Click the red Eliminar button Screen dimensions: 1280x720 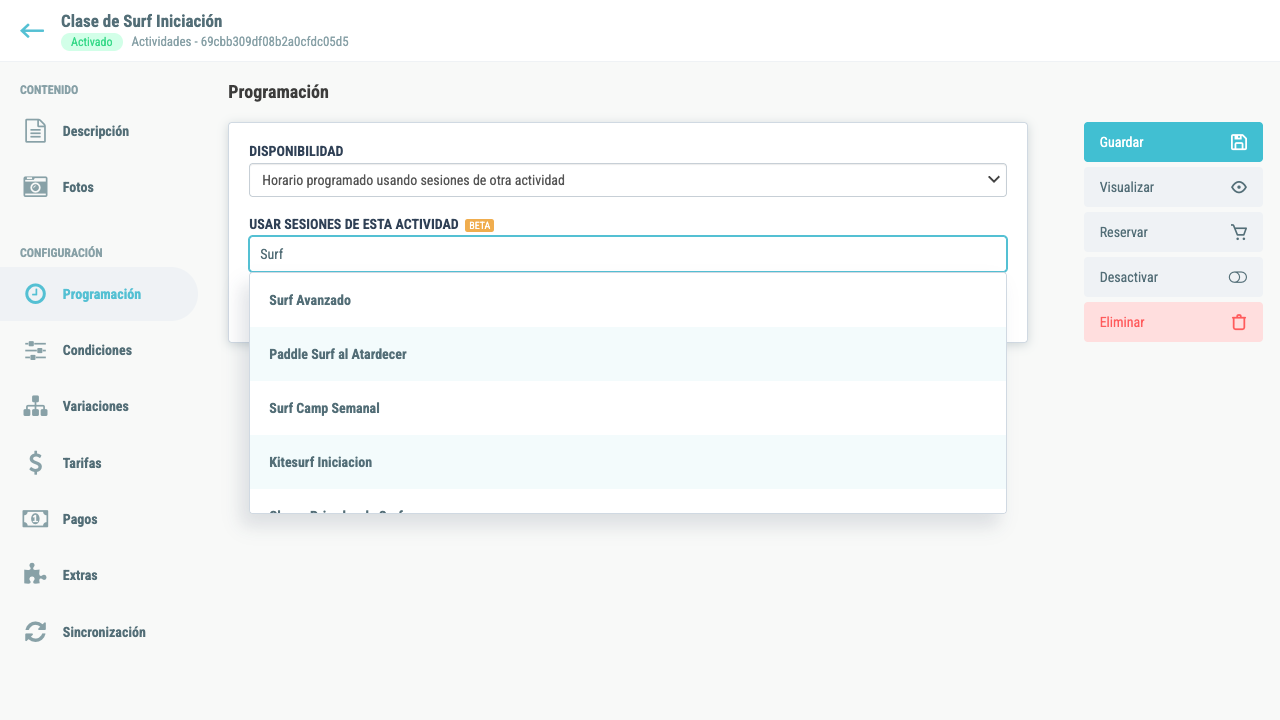[x=1173, y=322]
